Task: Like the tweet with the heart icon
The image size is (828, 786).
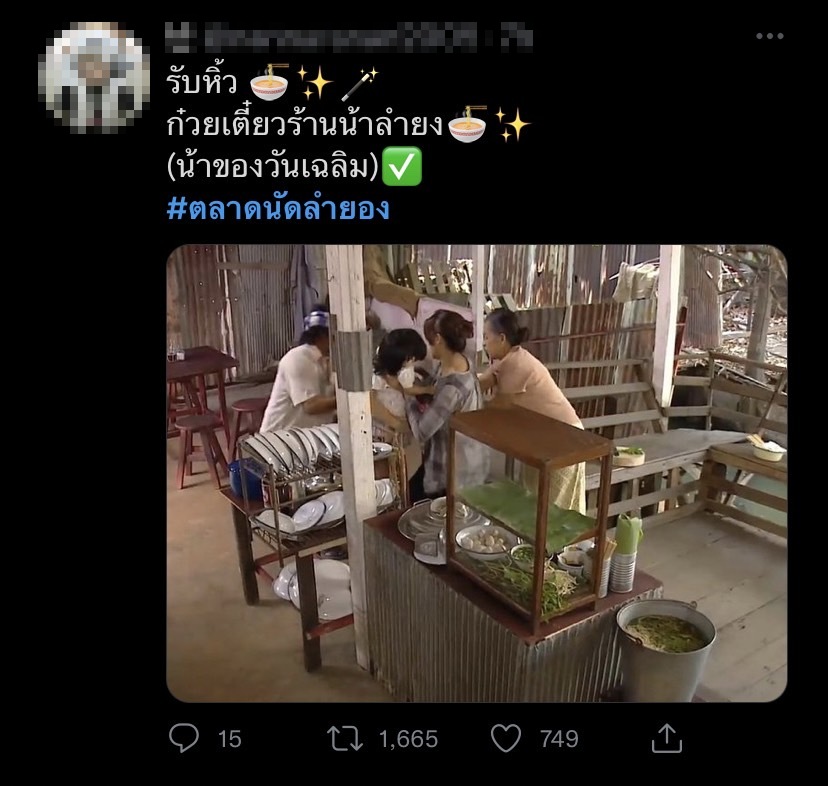Action: point(506,738)
